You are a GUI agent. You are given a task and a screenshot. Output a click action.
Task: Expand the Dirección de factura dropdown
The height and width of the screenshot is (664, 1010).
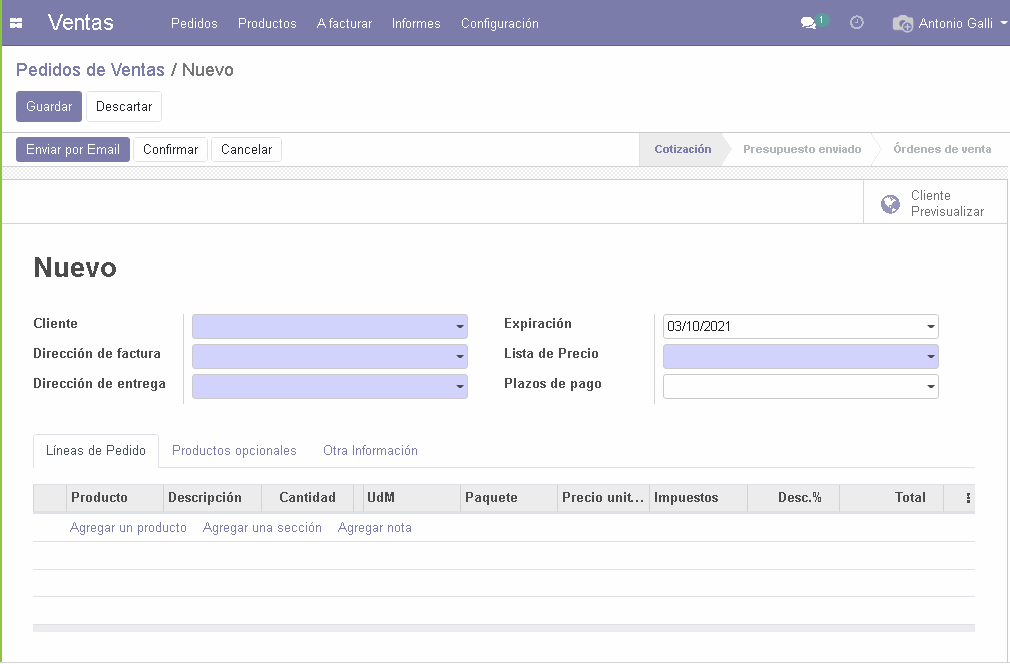[460, 357]
